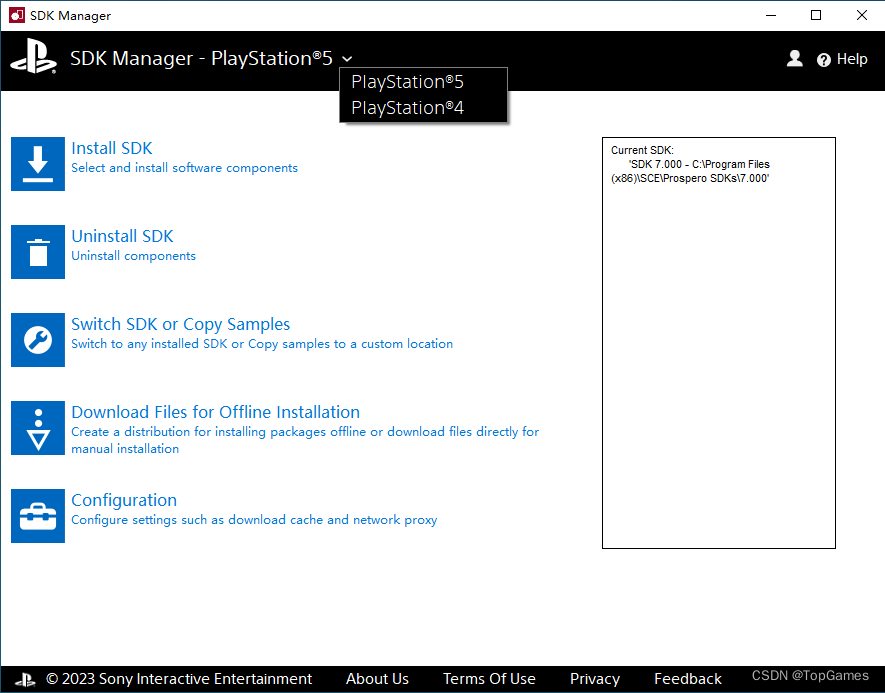Click the Help text link

pyautogui.click(x=852, y=59)
